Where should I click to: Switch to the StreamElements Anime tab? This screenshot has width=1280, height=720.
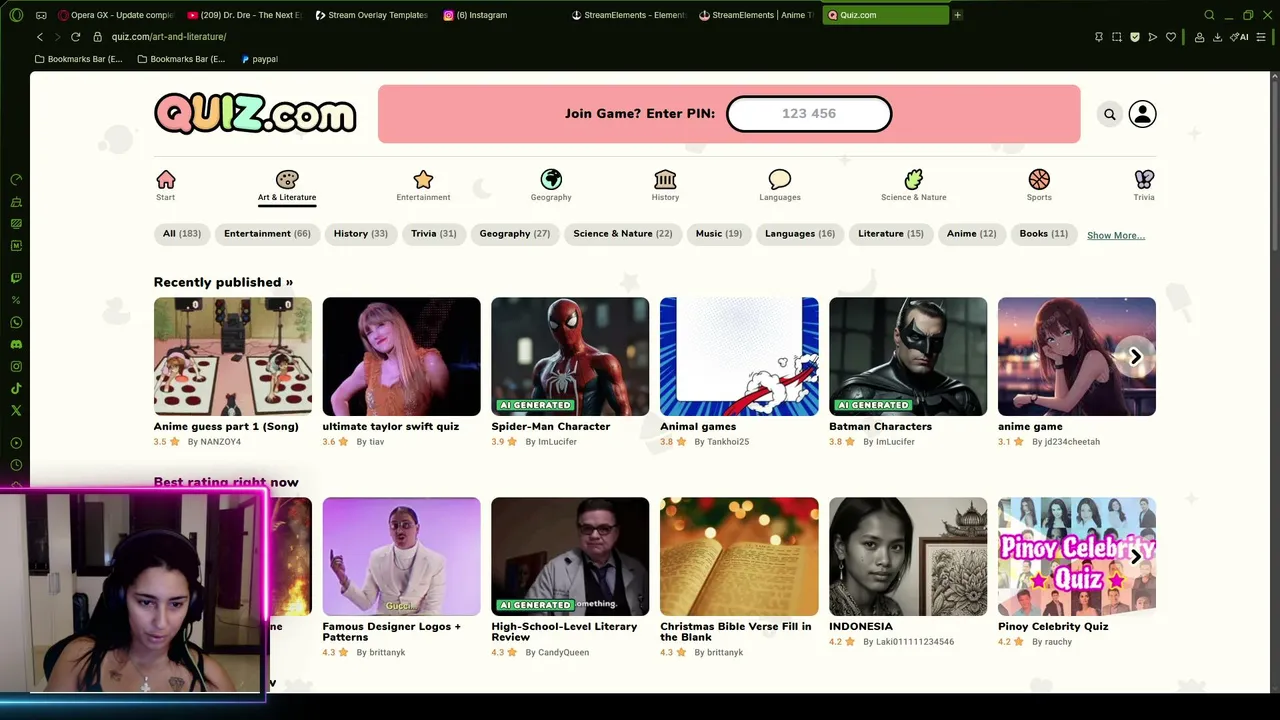point(756,15)
